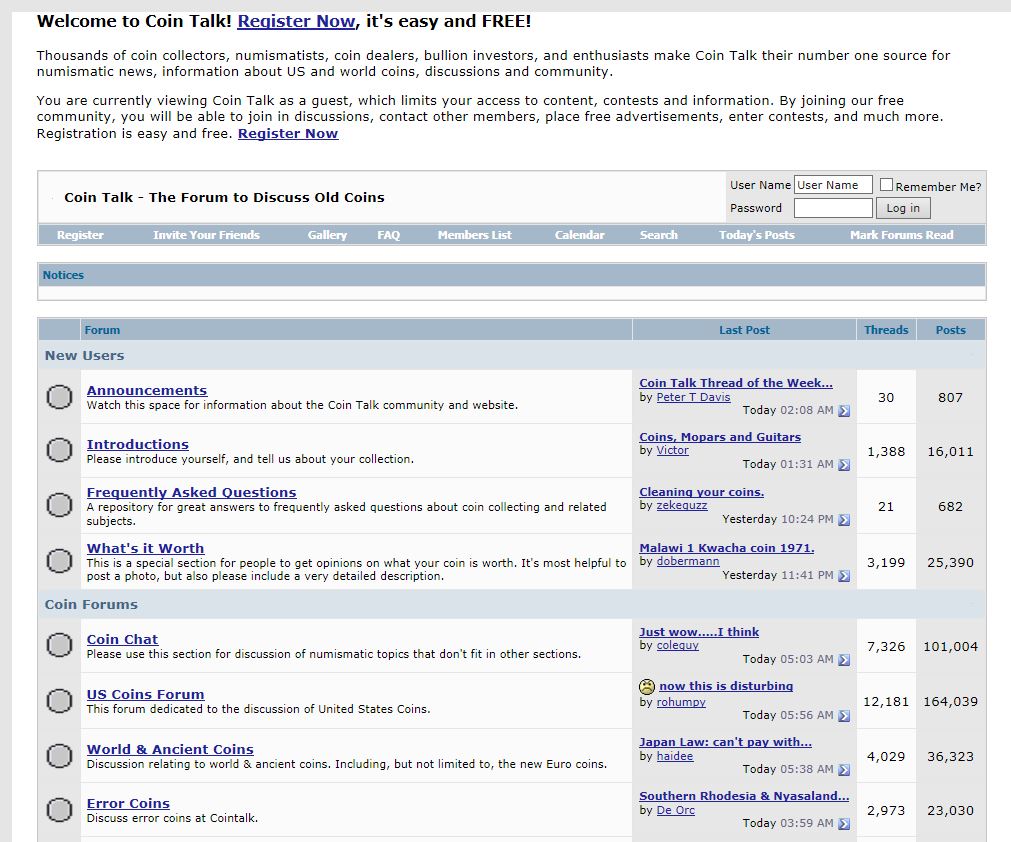
Task: Click the status icon beside World & Ancient Coins
Action: (x=59, y=756)
